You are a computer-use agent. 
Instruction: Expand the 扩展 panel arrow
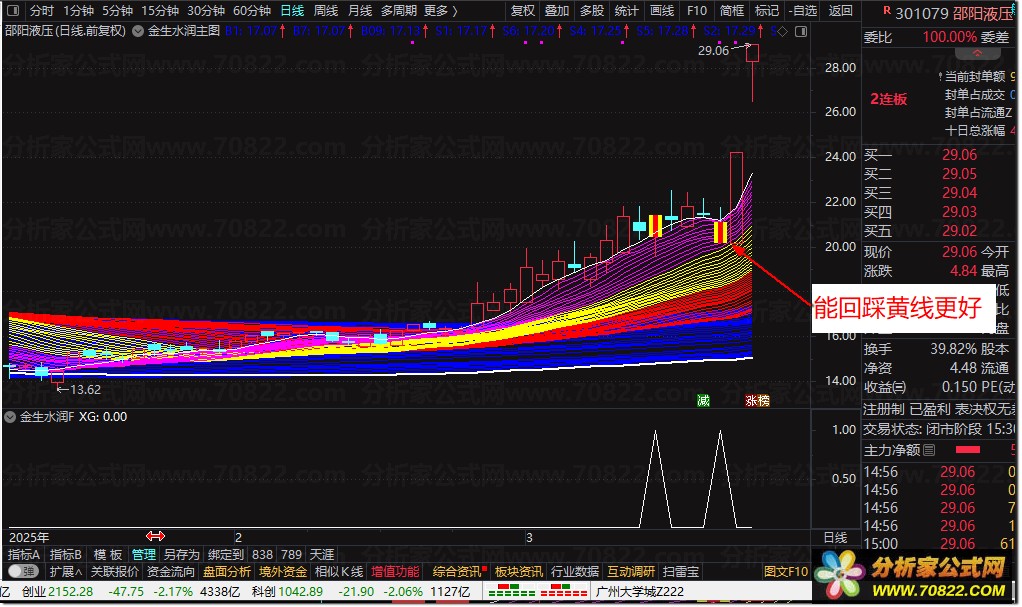tap(66, 571)
